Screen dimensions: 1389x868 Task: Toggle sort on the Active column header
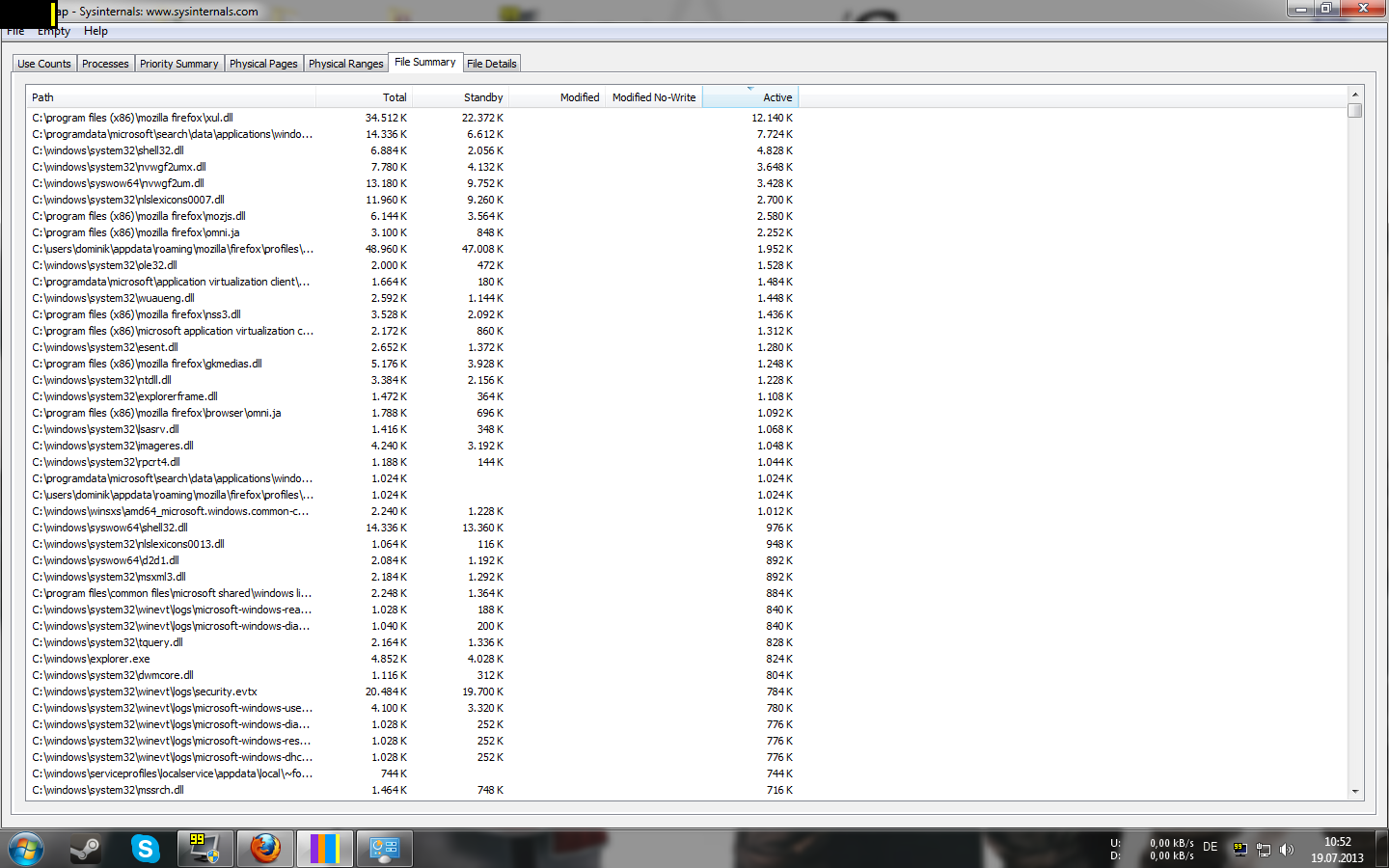pos(750,97)
